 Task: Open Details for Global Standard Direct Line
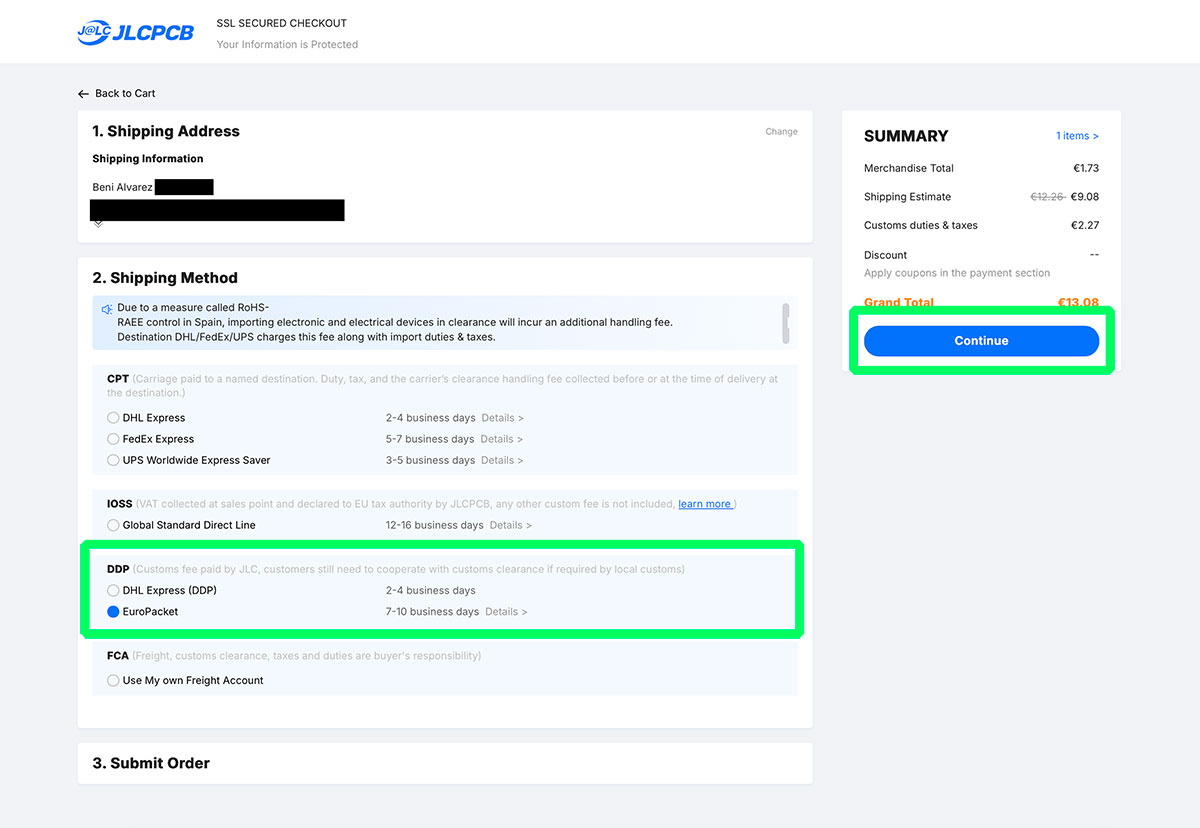pos(510,525)
